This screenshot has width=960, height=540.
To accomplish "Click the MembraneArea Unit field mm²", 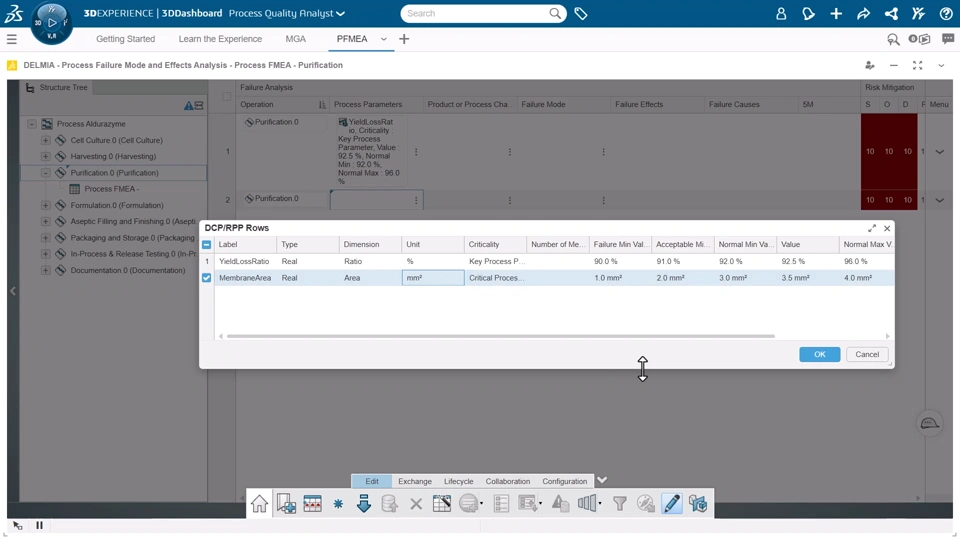I will coord(433,278).
